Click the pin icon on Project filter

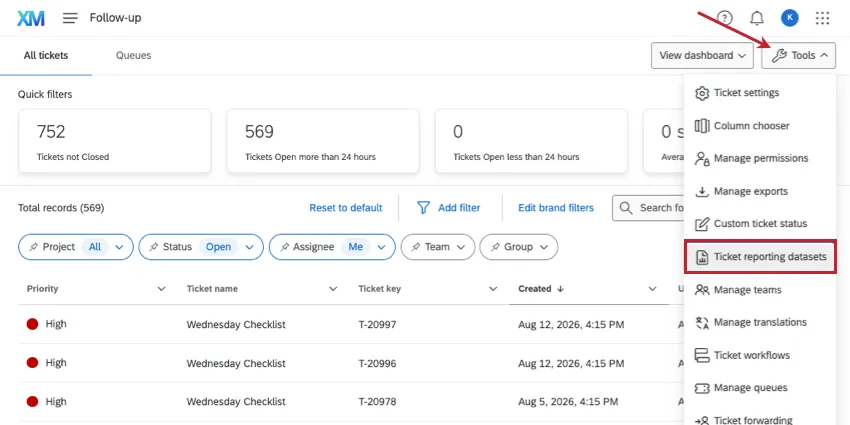34,247
